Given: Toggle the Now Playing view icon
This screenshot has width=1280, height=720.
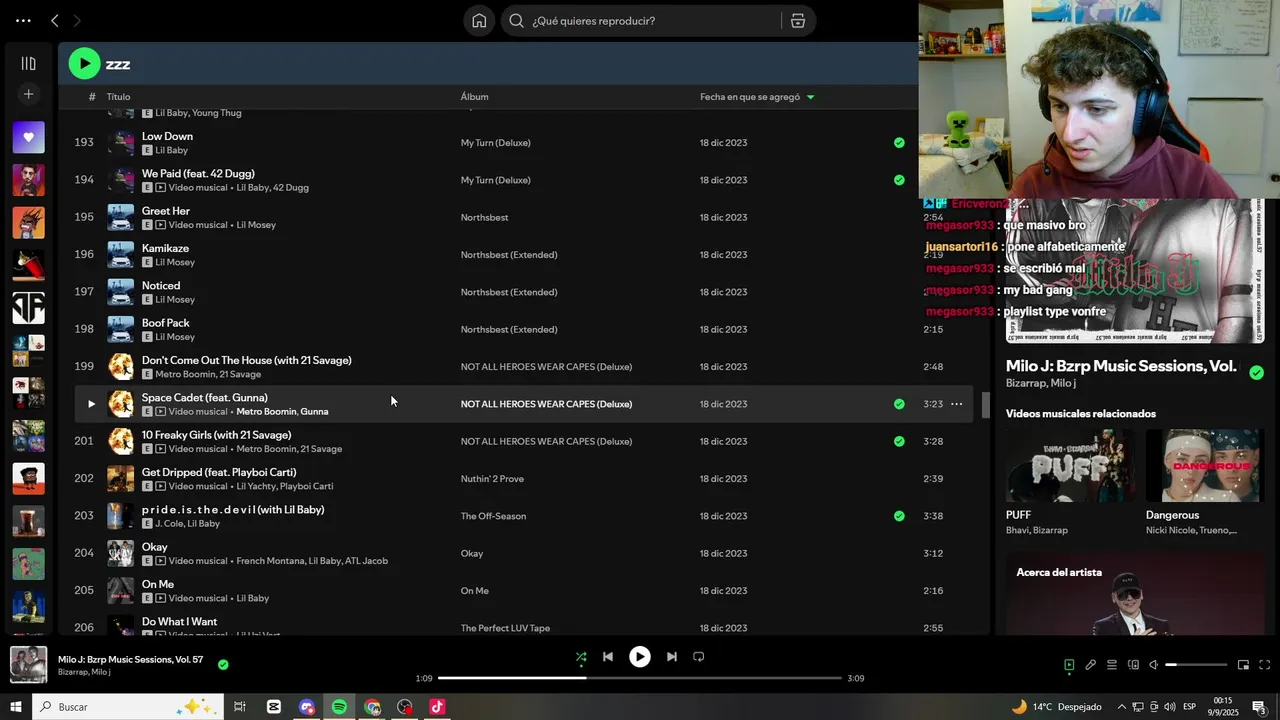Looking at the screenshot, I should [1069, 665].
